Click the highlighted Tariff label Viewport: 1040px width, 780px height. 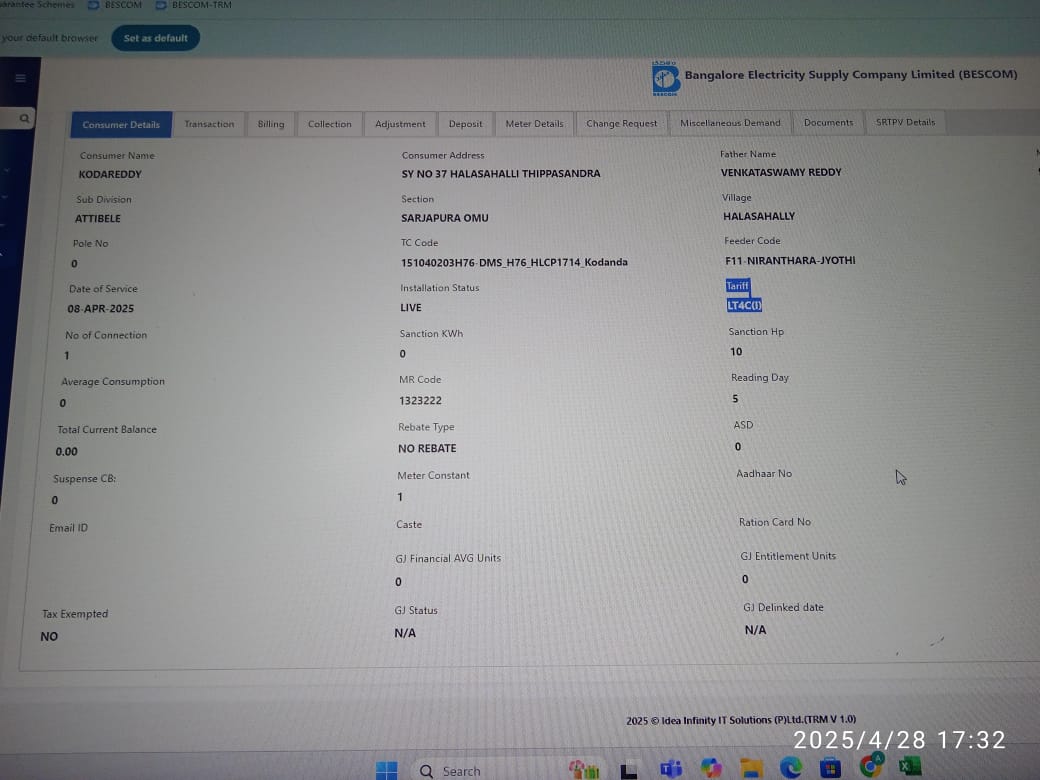coord(738,286)
